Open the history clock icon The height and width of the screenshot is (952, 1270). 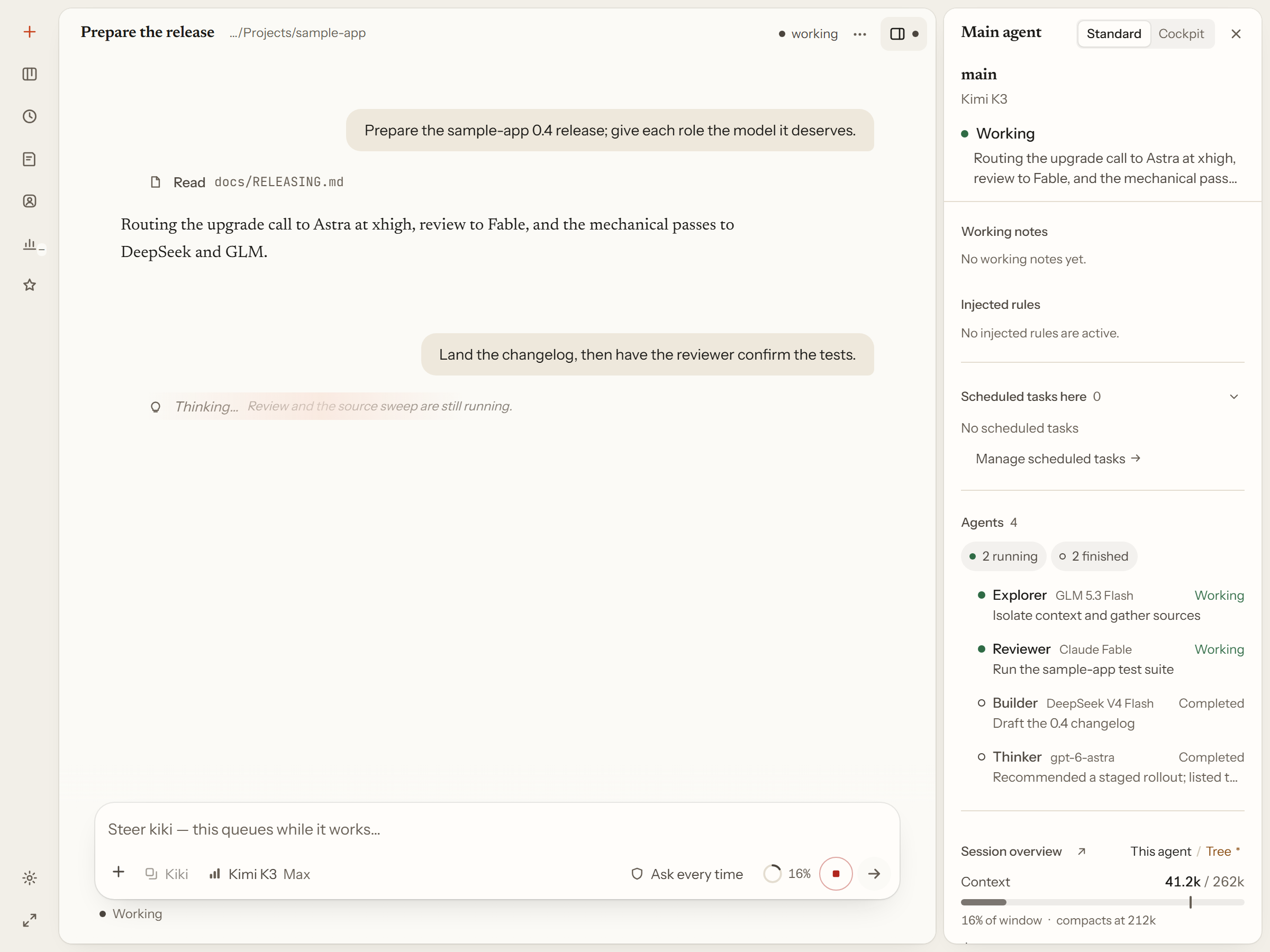(30, 116)
